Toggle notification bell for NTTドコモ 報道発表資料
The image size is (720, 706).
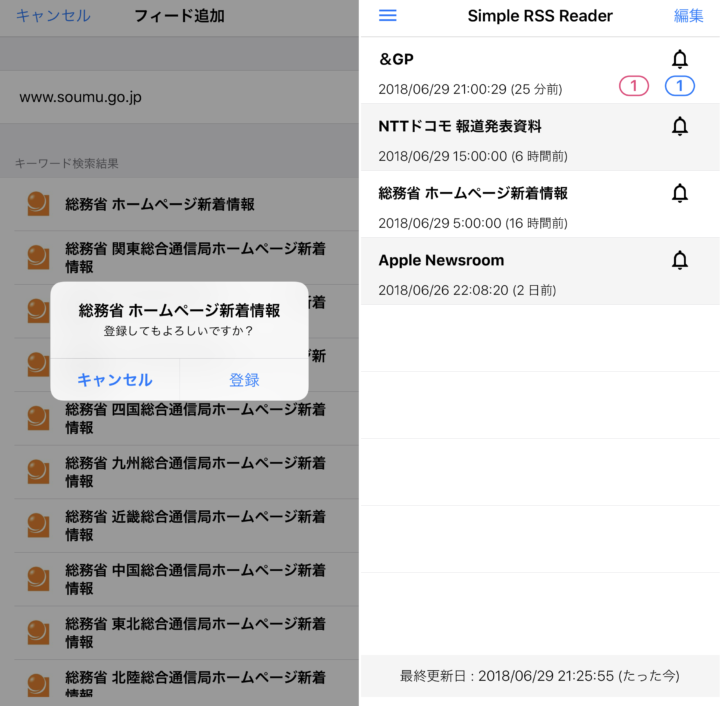click(680, 126)
